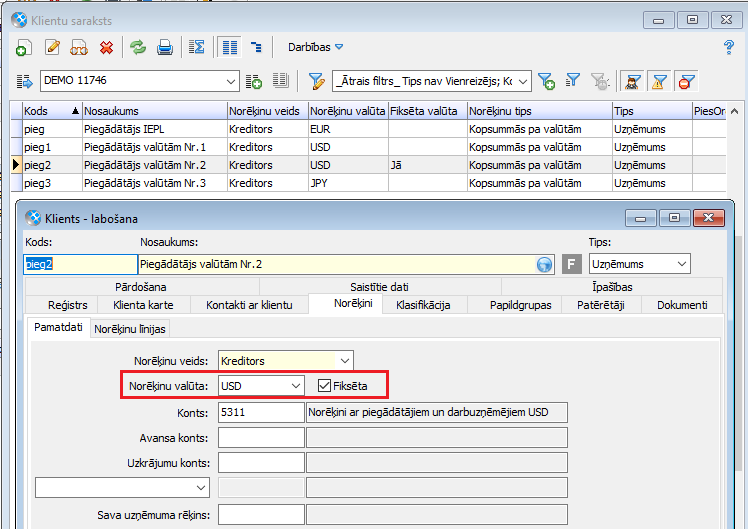Click the edit record pencil icon
This screenshot has height=529, width=748.
pyautogui.click(x=52, y=47)
